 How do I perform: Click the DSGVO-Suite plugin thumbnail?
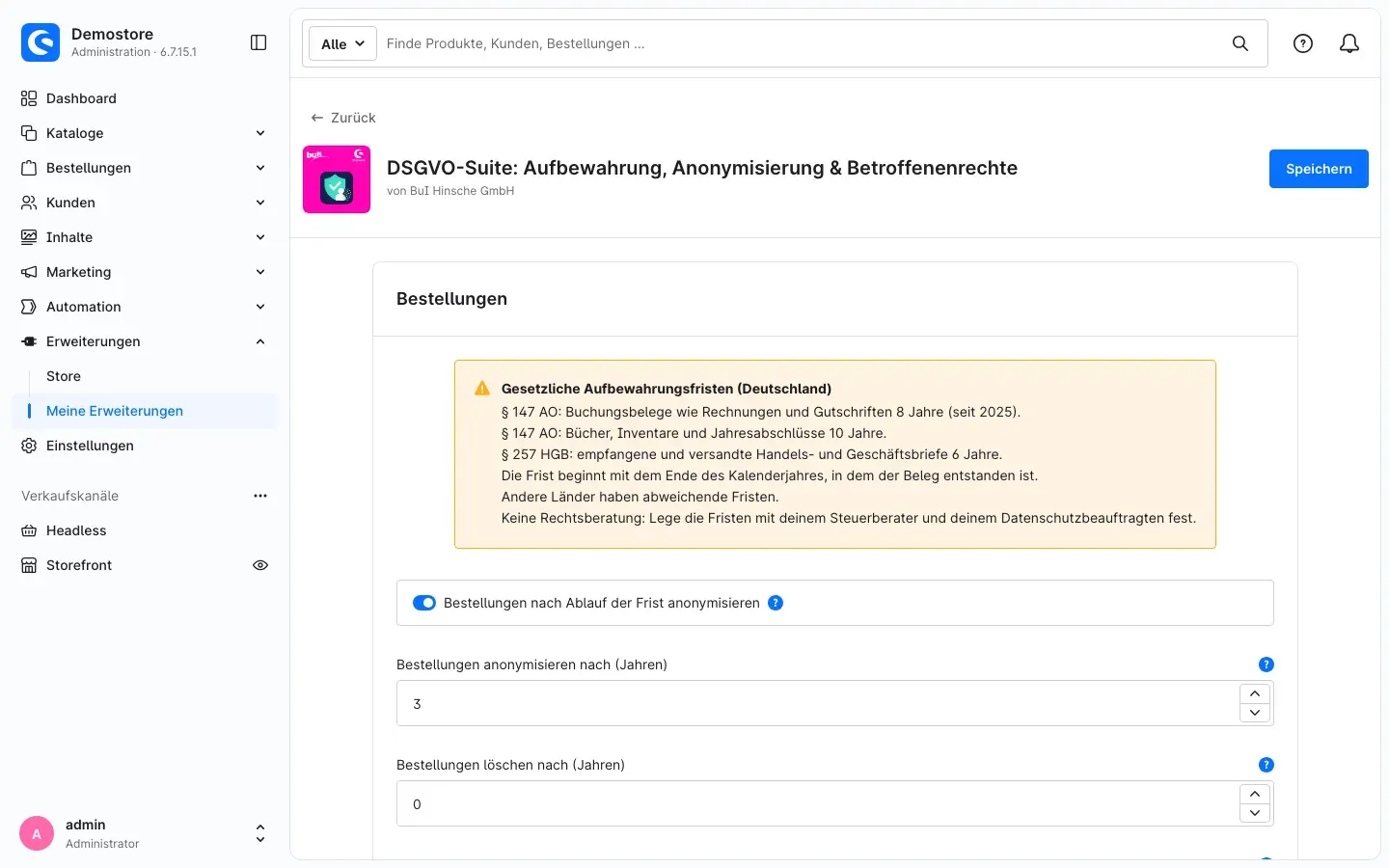pyautogui.click(x=337, y=179)
